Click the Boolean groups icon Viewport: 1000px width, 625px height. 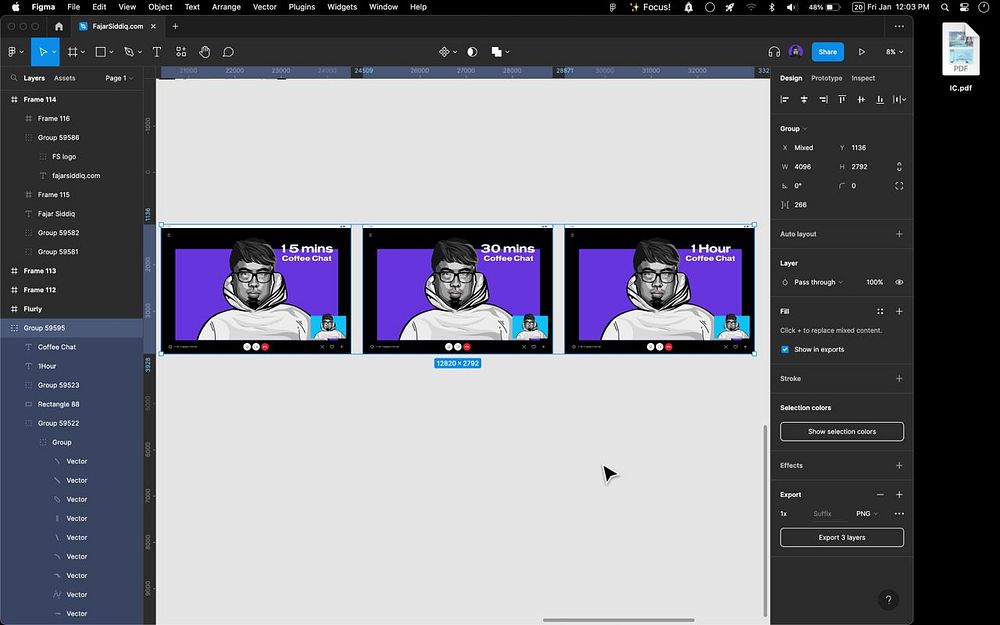click(496, 52)
